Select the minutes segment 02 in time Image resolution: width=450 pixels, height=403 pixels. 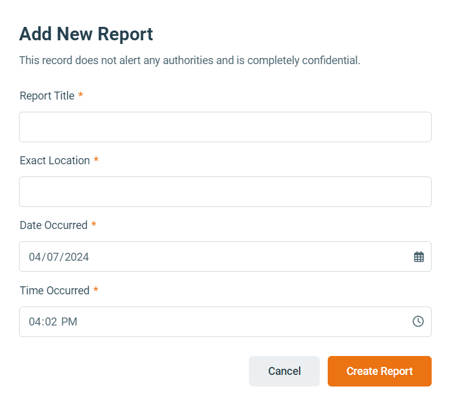51,322
